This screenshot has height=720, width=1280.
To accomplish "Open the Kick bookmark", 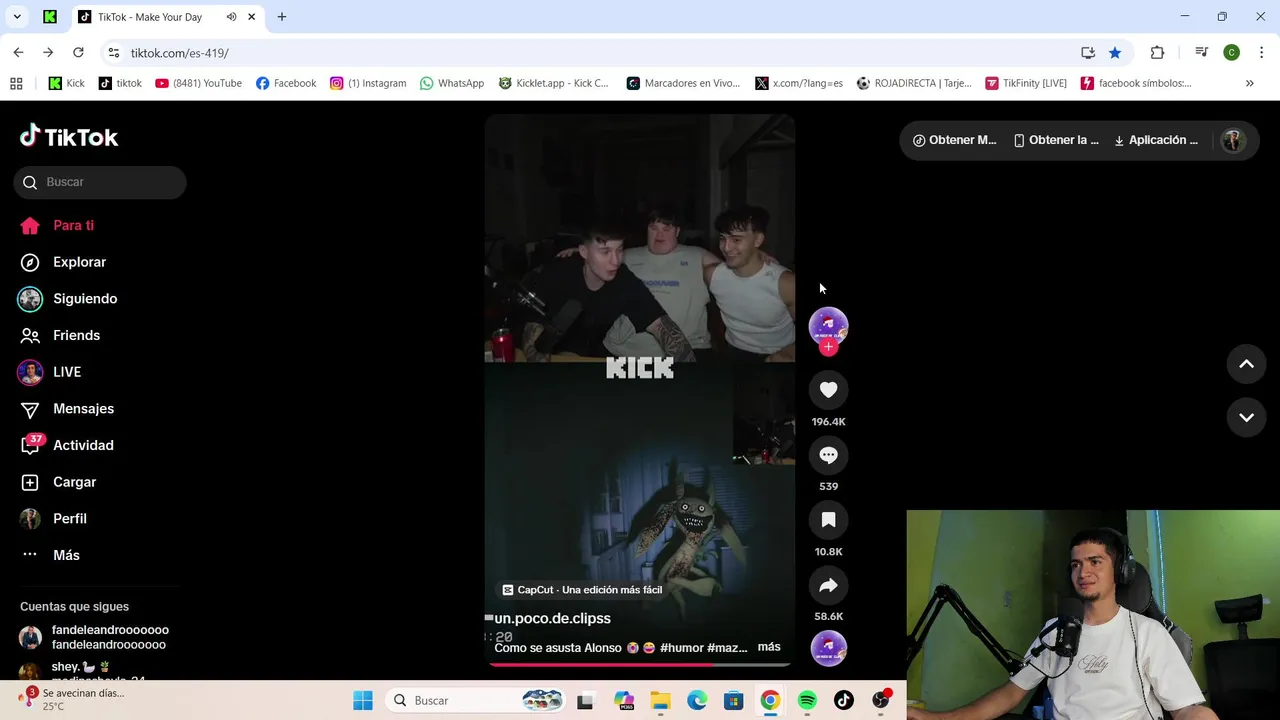I will point(67,83).
